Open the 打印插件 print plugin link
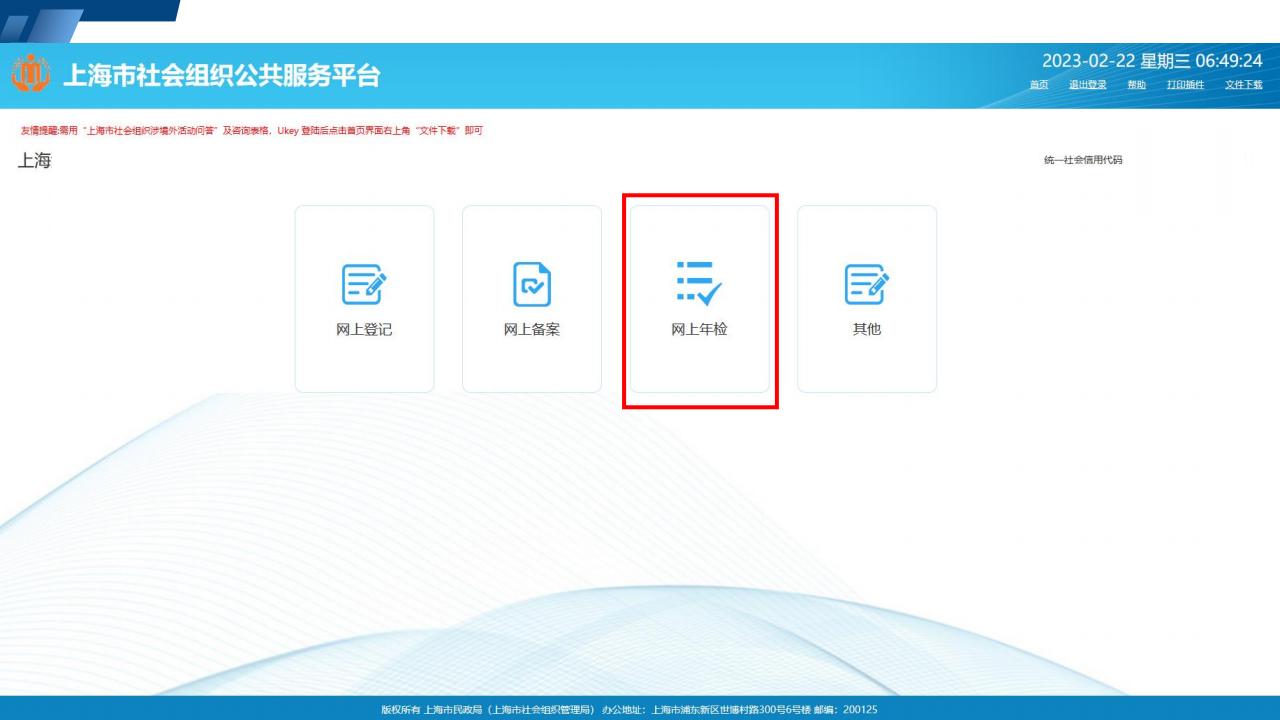Viewport: 1280px width, 720px height. click(1185, 85)
